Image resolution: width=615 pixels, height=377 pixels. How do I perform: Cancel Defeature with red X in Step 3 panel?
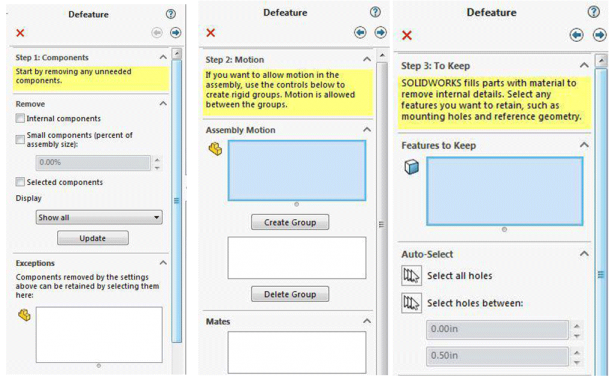tap(407, 36)
